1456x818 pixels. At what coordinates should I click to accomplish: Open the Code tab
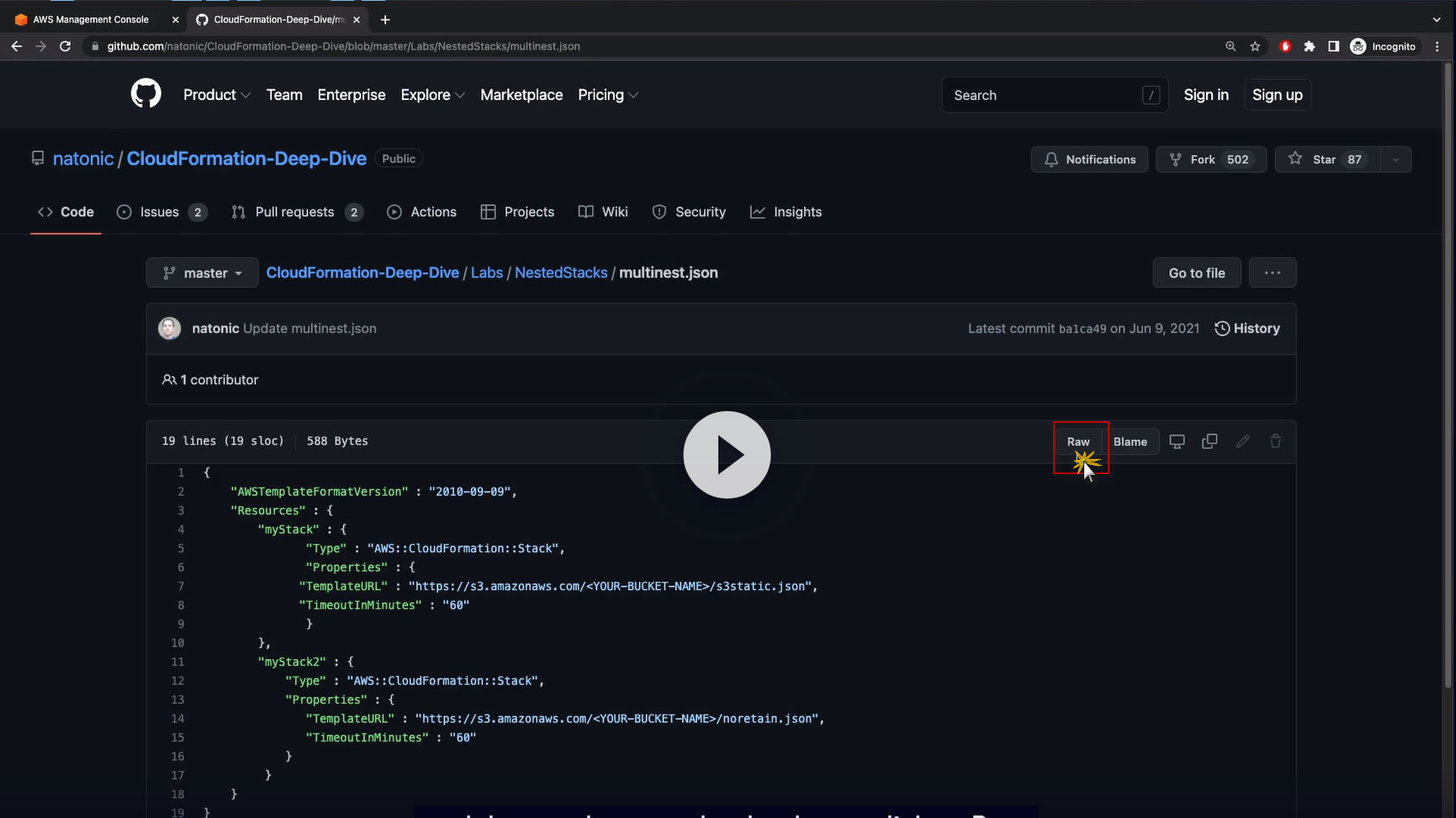[x=66, y=212]
